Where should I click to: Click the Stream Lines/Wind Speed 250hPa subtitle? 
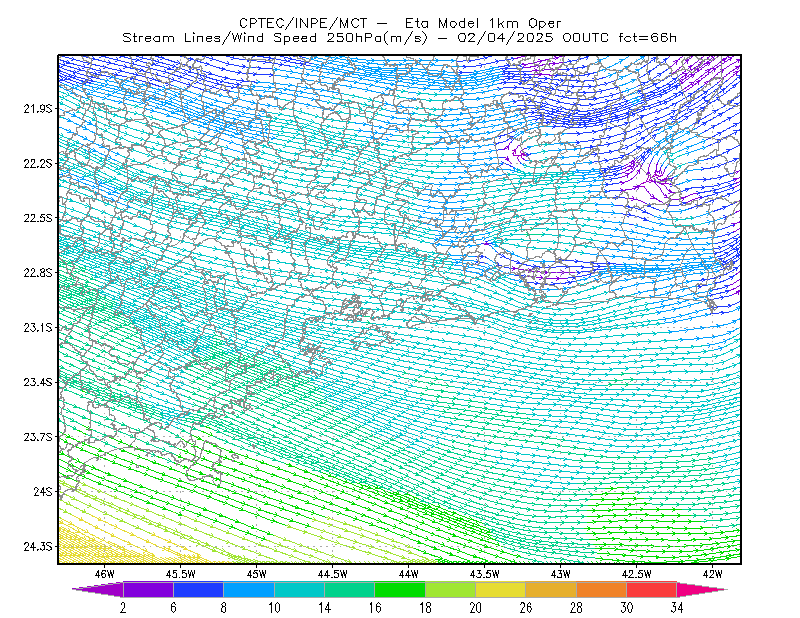[x=400, y=38]
